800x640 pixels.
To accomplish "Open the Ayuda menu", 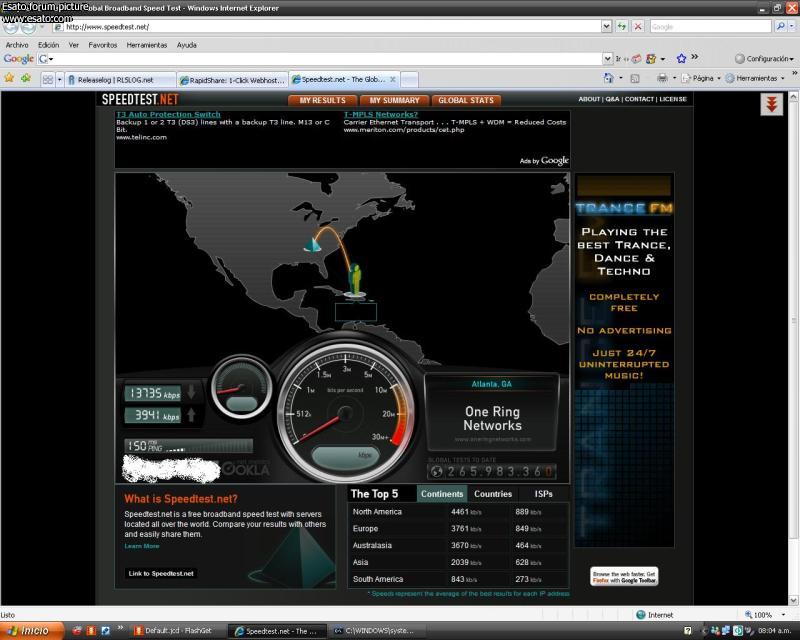I will point(187,45).
